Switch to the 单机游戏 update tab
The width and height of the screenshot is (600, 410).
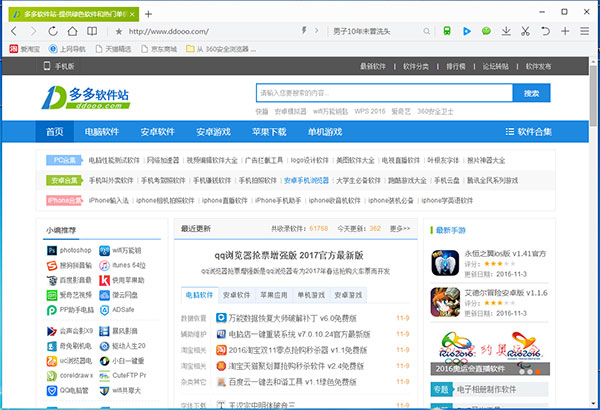click(311, 295)
